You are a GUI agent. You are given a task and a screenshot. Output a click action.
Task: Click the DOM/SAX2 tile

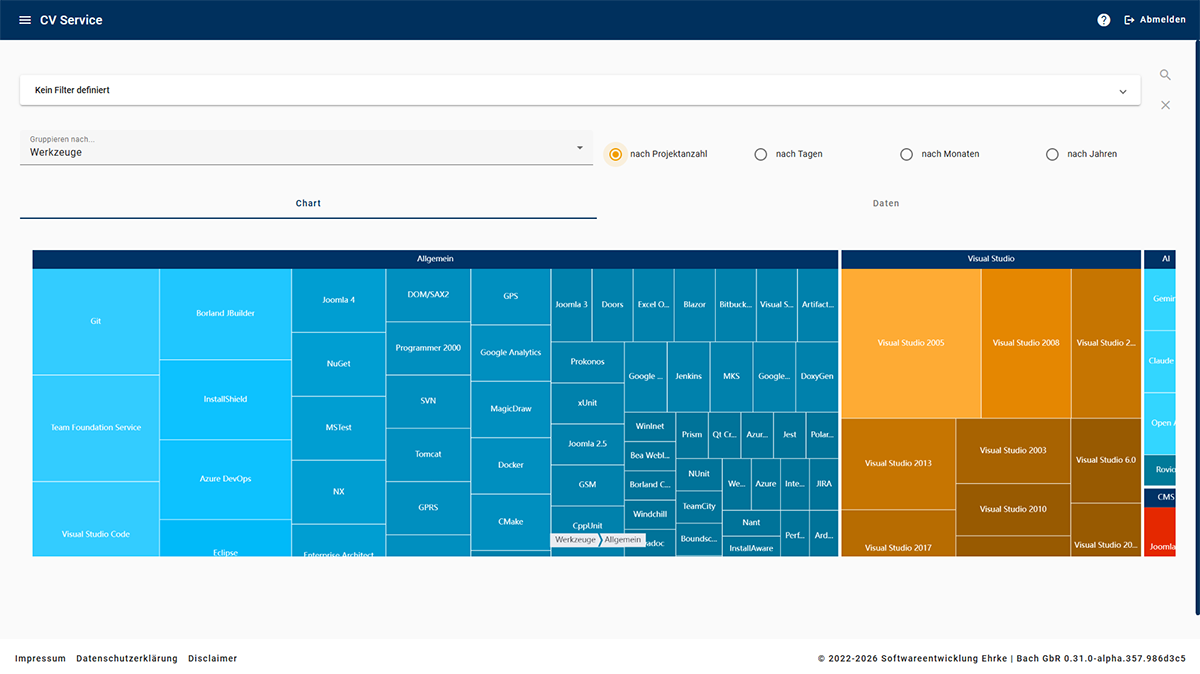[428, 295]
